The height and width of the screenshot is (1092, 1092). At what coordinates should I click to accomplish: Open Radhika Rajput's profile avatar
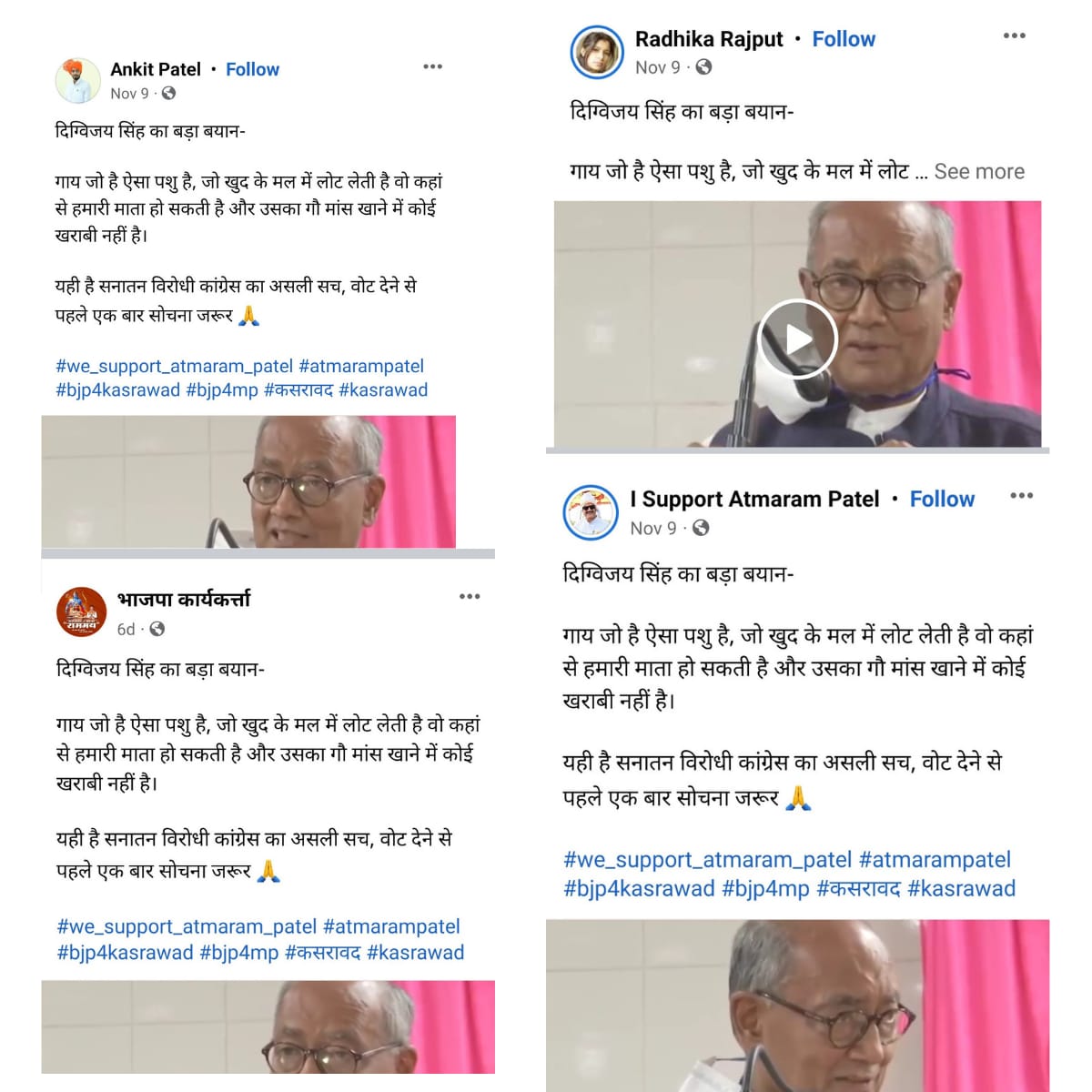595,52
